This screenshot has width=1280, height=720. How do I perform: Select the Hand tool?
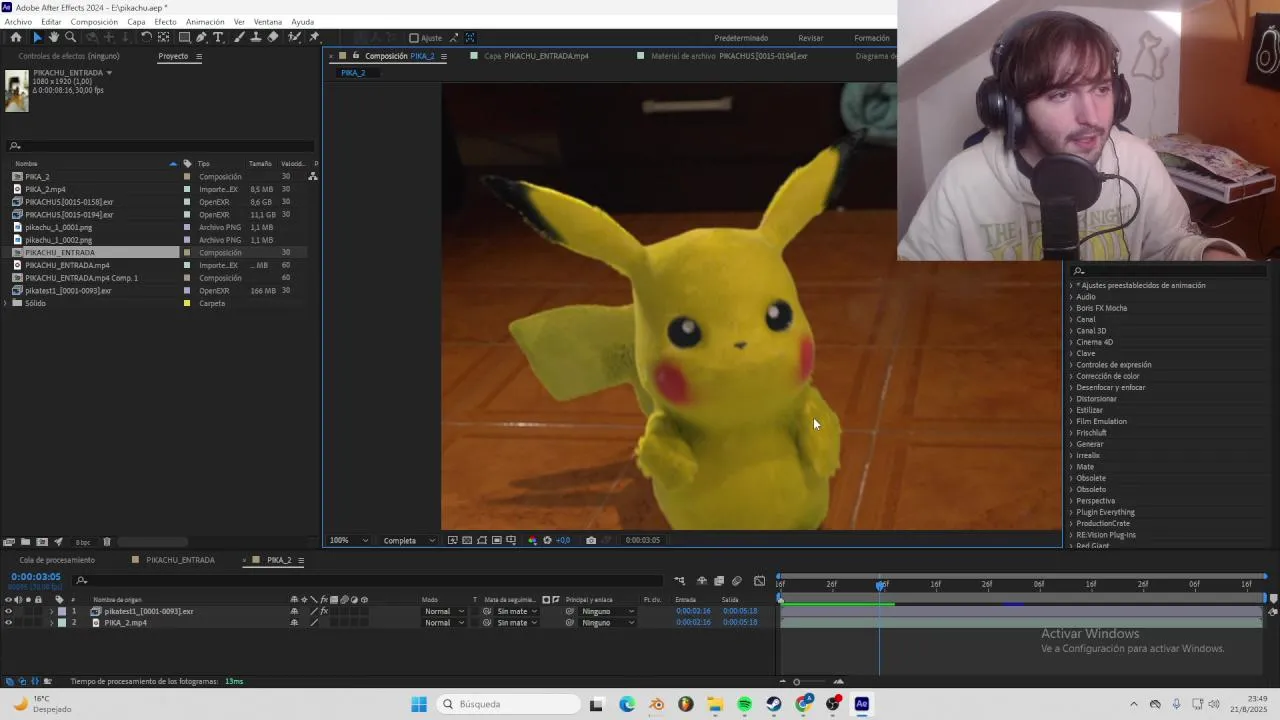[x=54, y=37]
